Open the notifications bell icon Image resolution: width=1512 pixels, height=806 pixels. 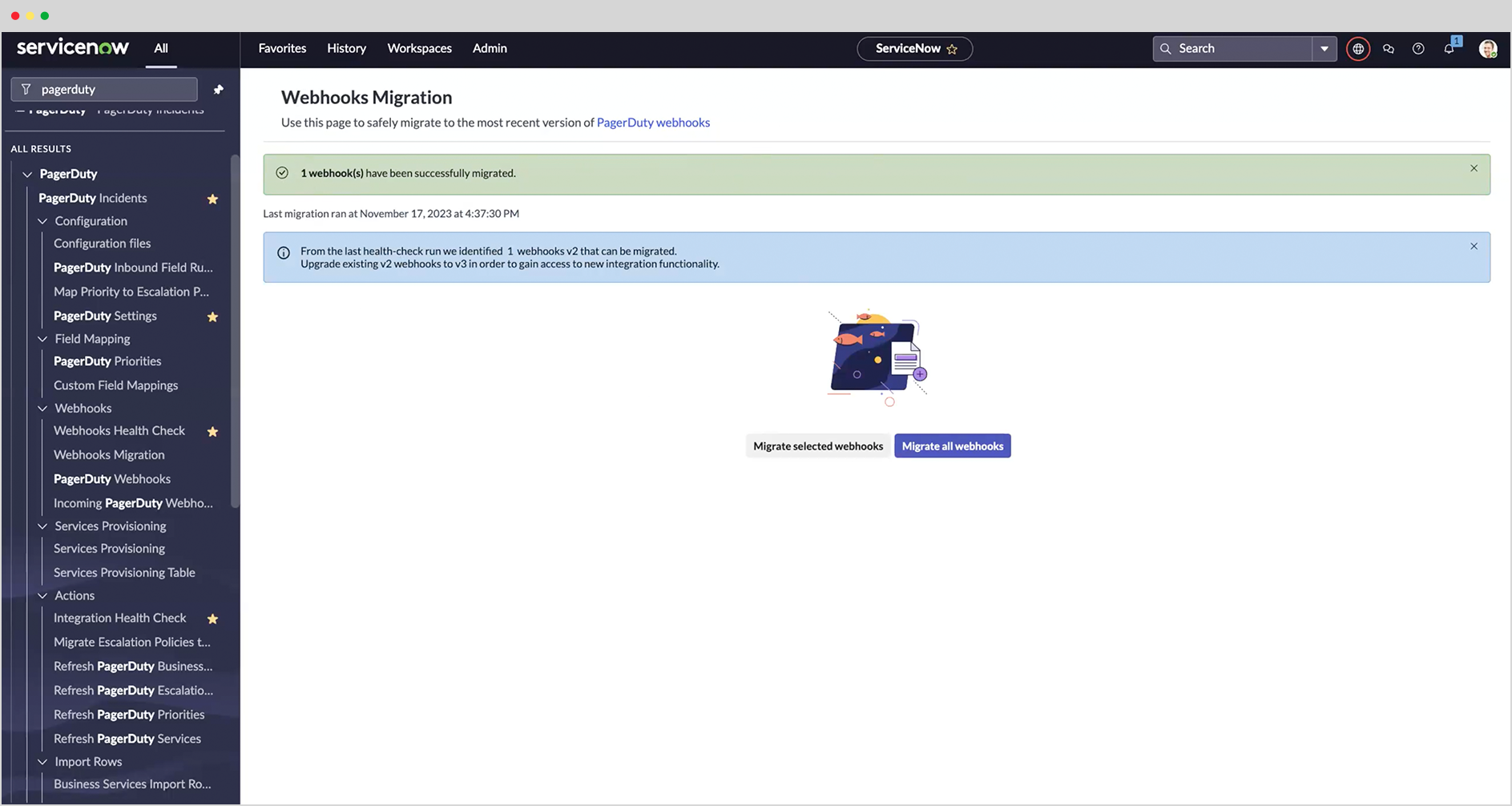(1448, 48)
